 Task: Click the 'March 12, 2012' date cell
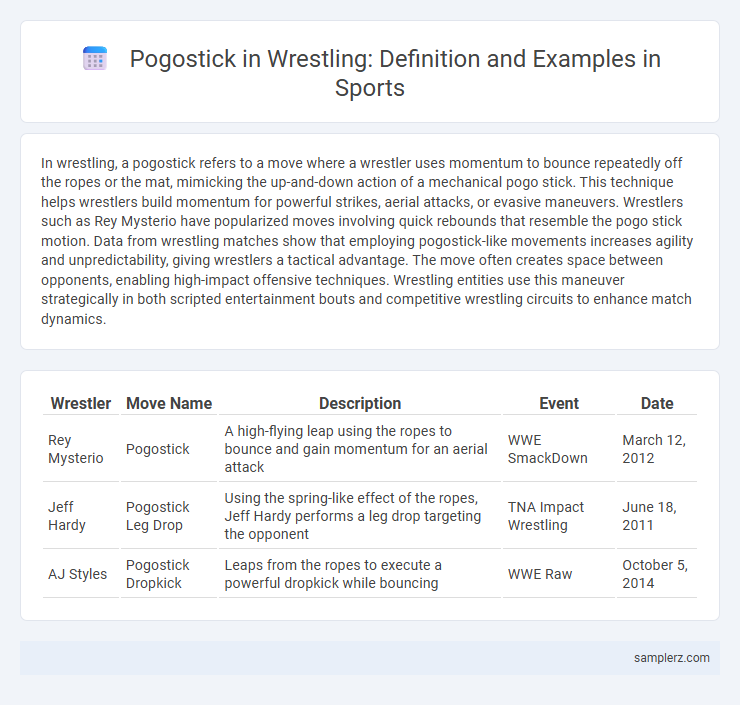tap(657, 449)
